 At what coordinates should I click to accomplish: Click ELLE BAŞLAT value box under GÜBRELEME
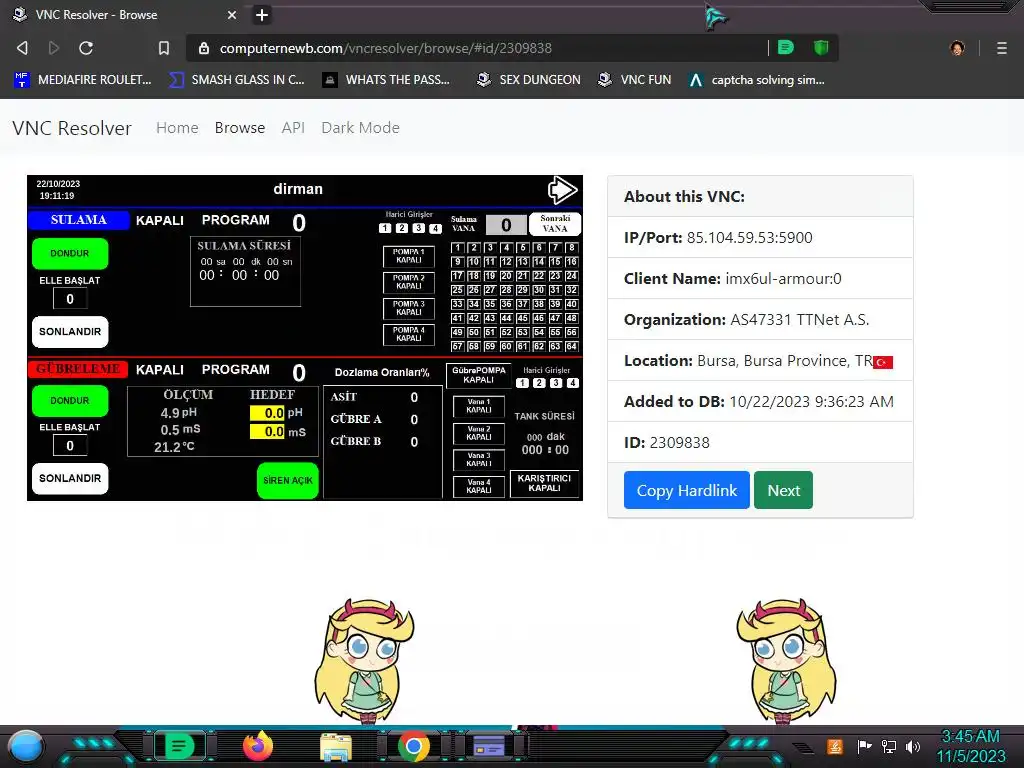point(70,446)
